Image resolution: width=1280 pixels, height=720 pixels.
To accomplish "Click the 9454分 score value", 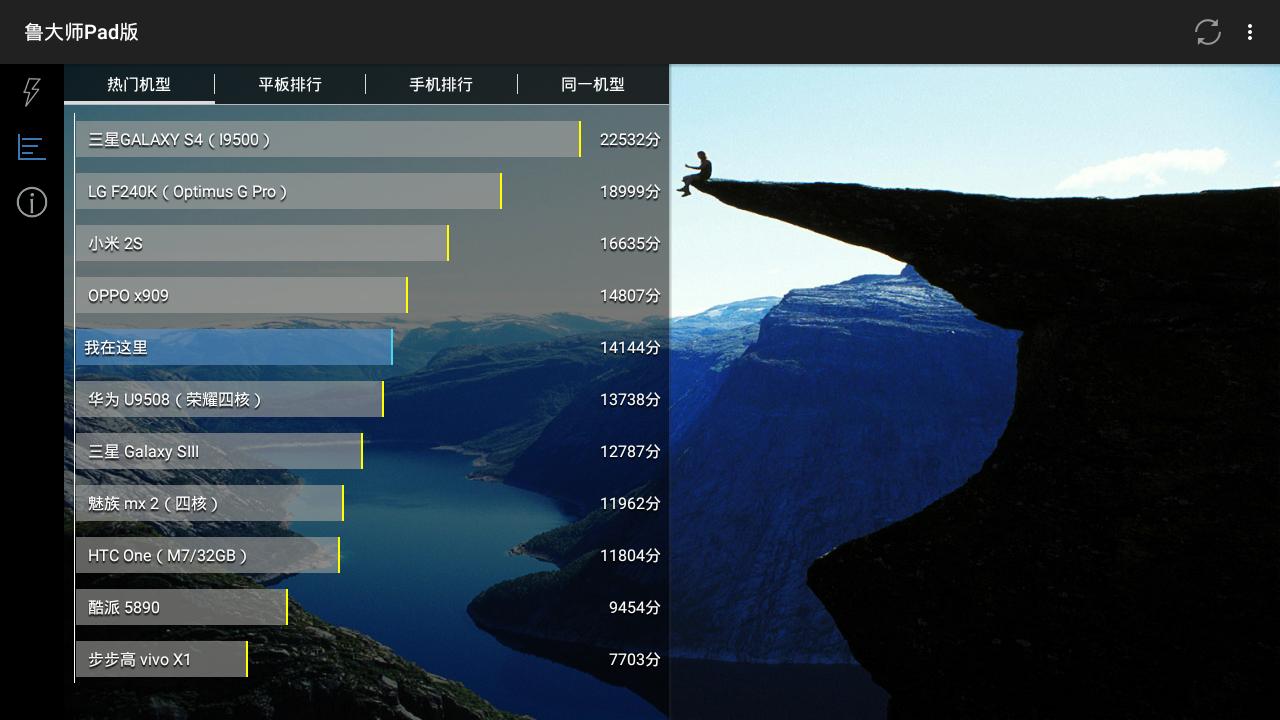I will coord(635,608).
